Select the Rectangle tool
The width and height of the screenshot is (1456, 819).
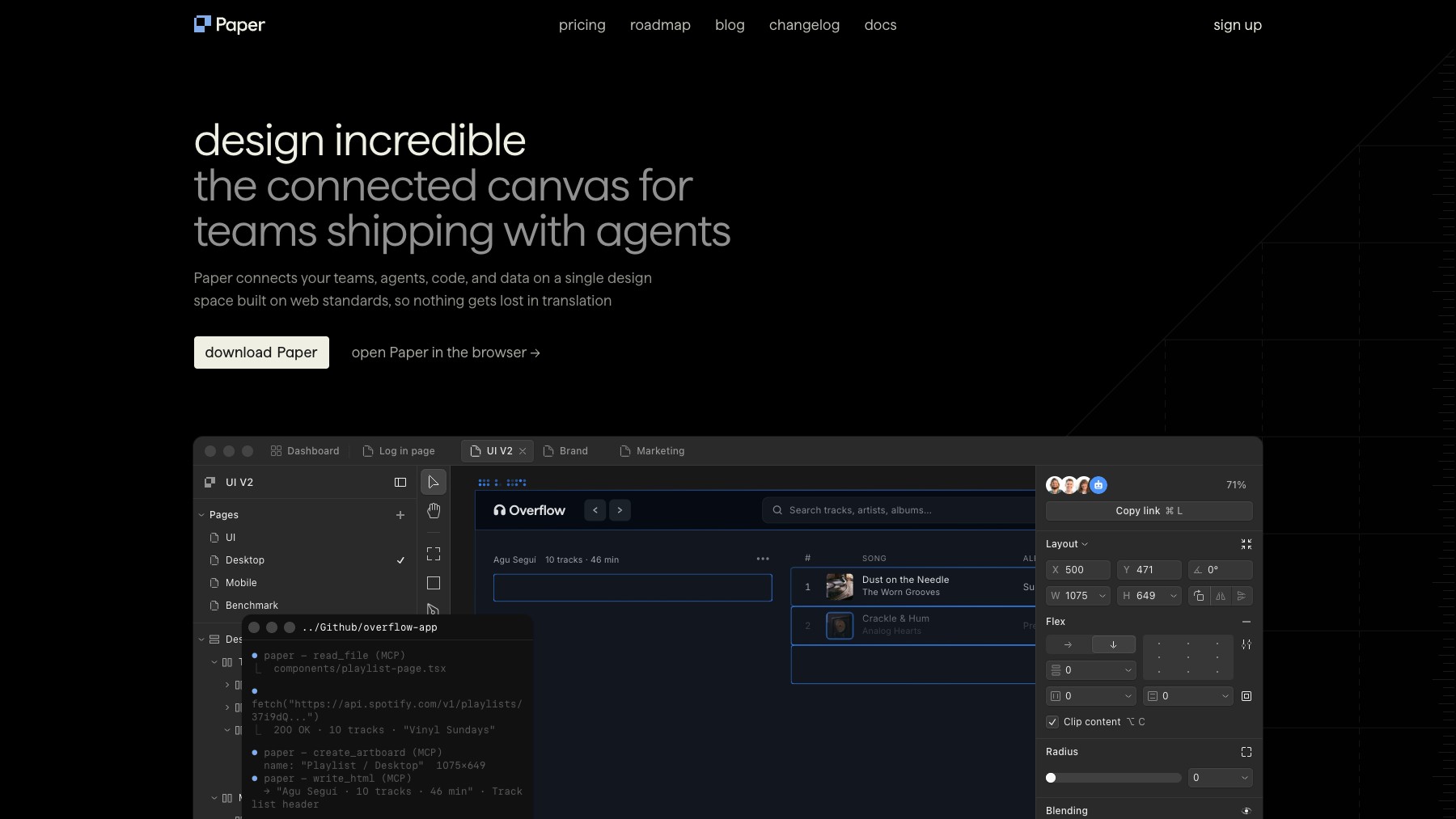pos(434,583)
